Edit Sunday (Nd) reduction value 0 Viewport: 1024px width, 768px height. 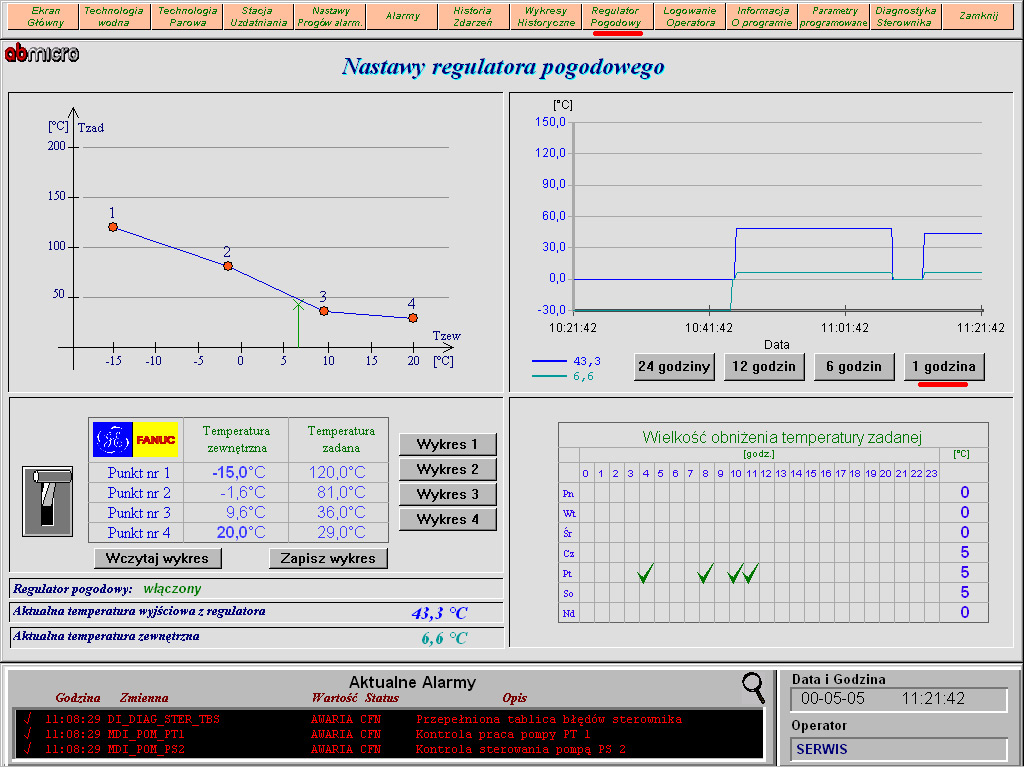point(965,613)
